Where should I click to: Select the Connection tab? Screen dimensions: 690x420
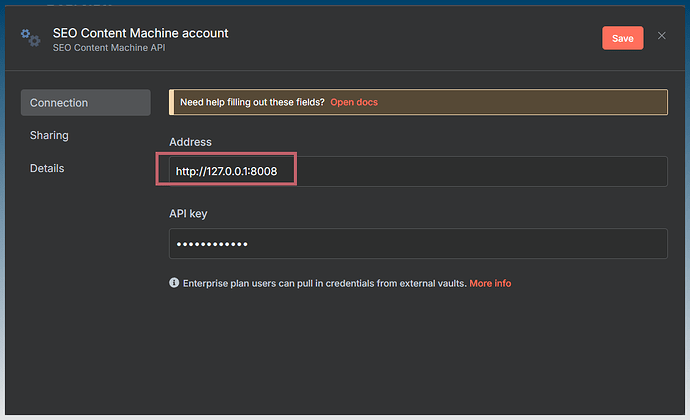pos(86,103)
